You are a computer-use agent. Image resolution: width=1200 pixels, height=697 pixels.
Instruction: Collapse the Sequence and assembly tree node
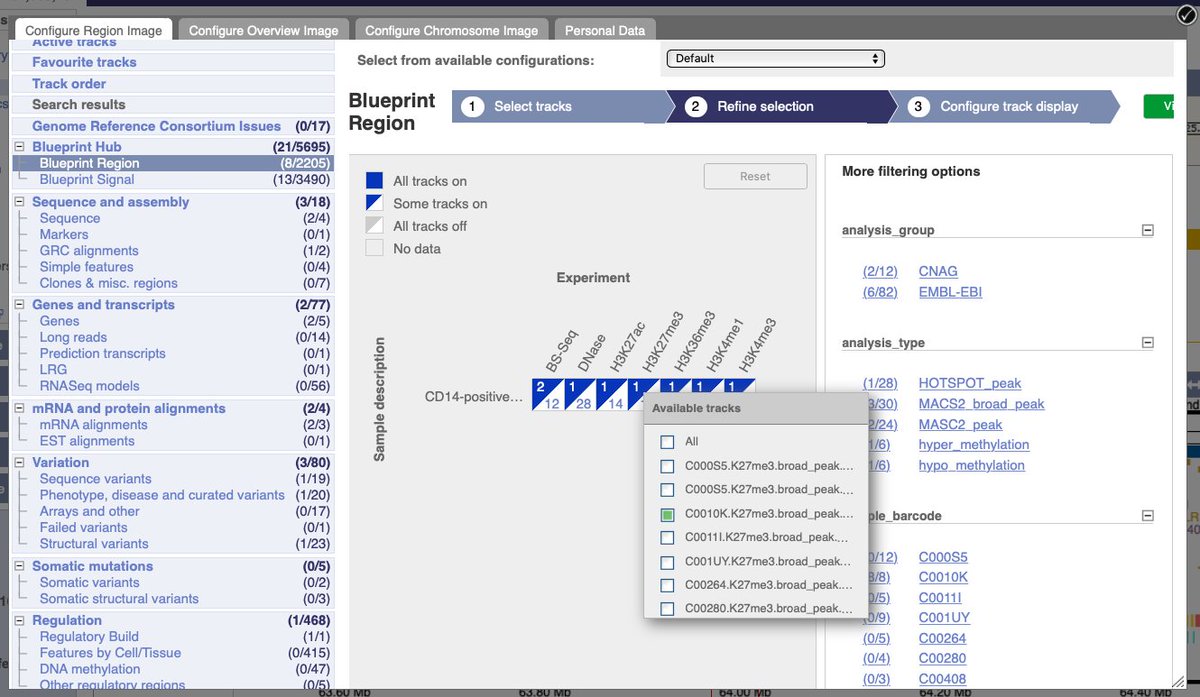point(20,202)
